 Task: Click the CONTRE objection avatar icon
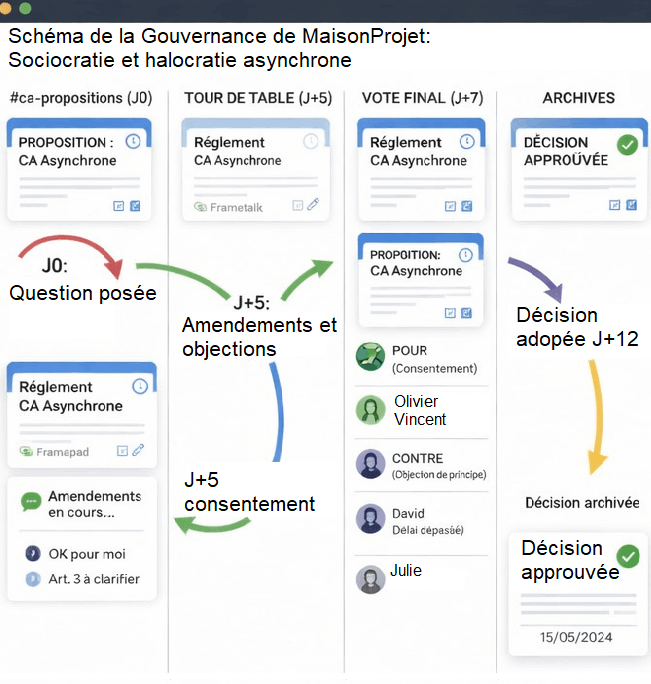(x=371, y=464)
